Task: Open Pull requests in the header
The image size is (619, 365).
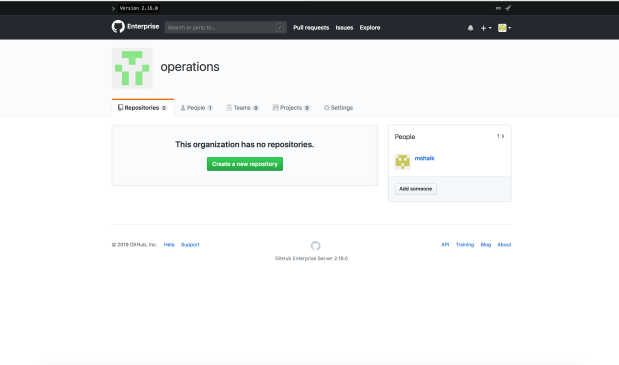Action: click(311, 28)
